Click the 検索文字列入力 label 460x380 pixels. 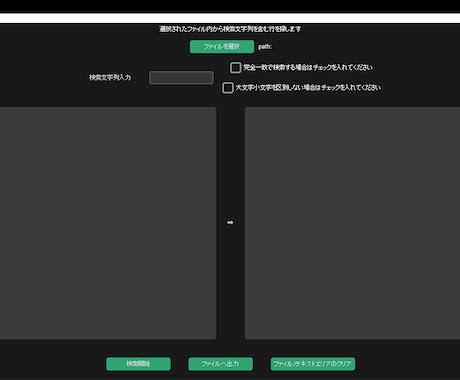pyautogui.click(x=110, y=77)
